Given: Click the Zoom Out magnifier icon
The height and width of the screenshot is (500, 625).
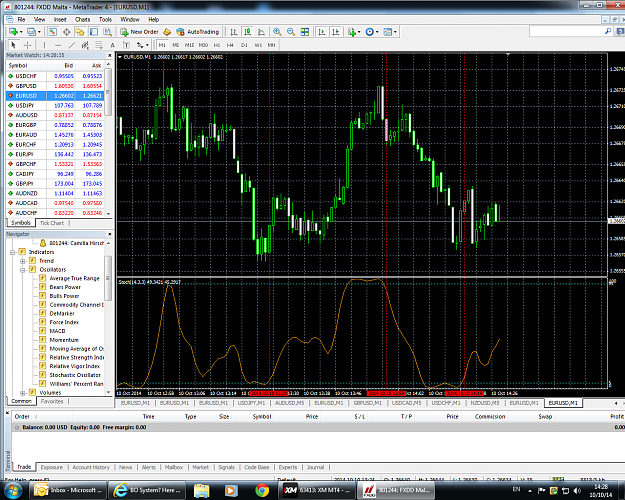Looking at the screenshot, I should click(291, 32).
